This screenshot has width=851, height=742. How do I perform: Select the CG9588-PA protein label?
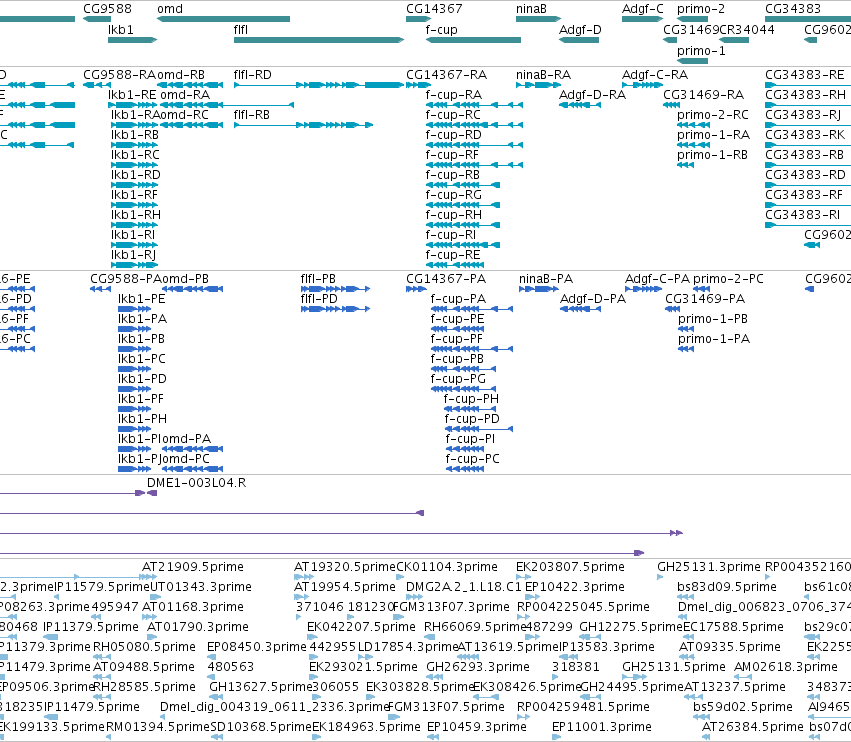(125, 278)
